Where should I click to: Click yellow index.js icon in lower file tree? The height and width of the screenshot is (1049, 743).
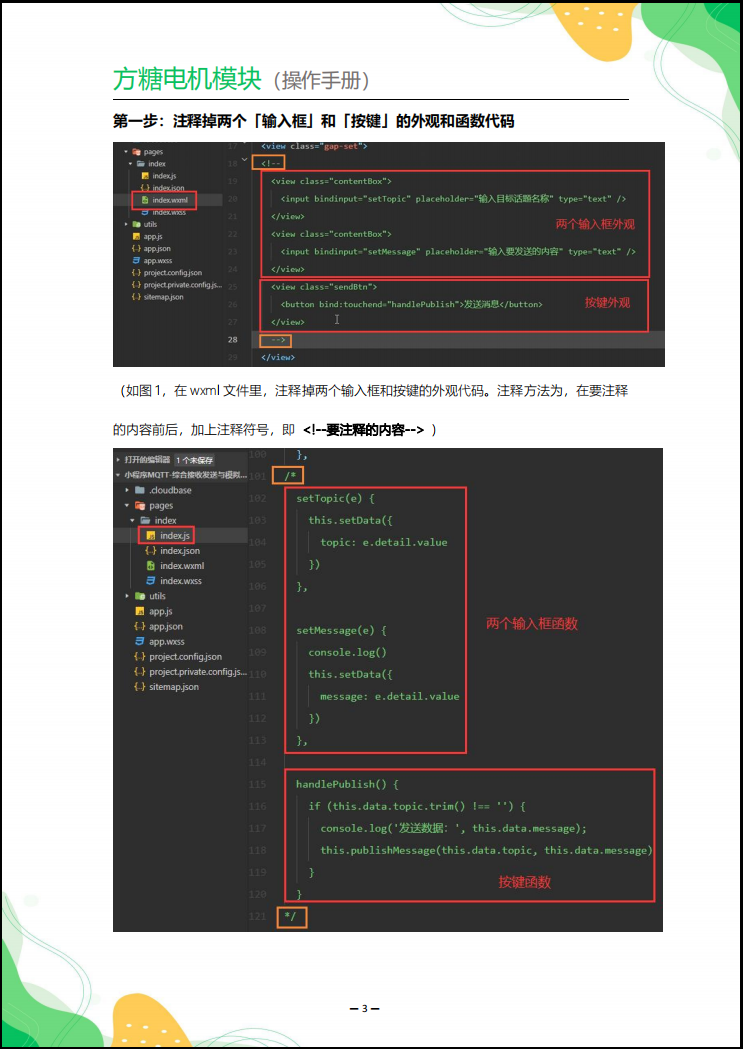click(x=151, y=535)
